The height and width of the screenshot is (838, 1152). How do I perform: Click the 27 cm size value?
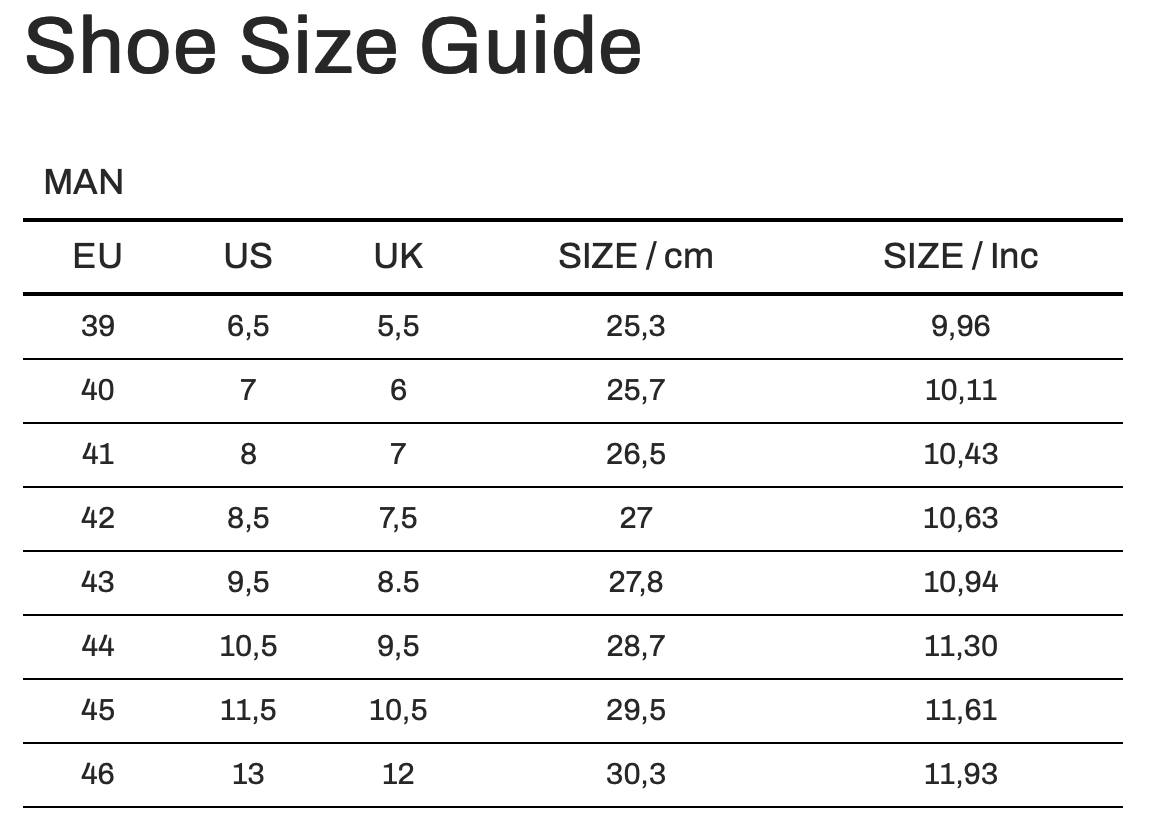coord(635,518)
